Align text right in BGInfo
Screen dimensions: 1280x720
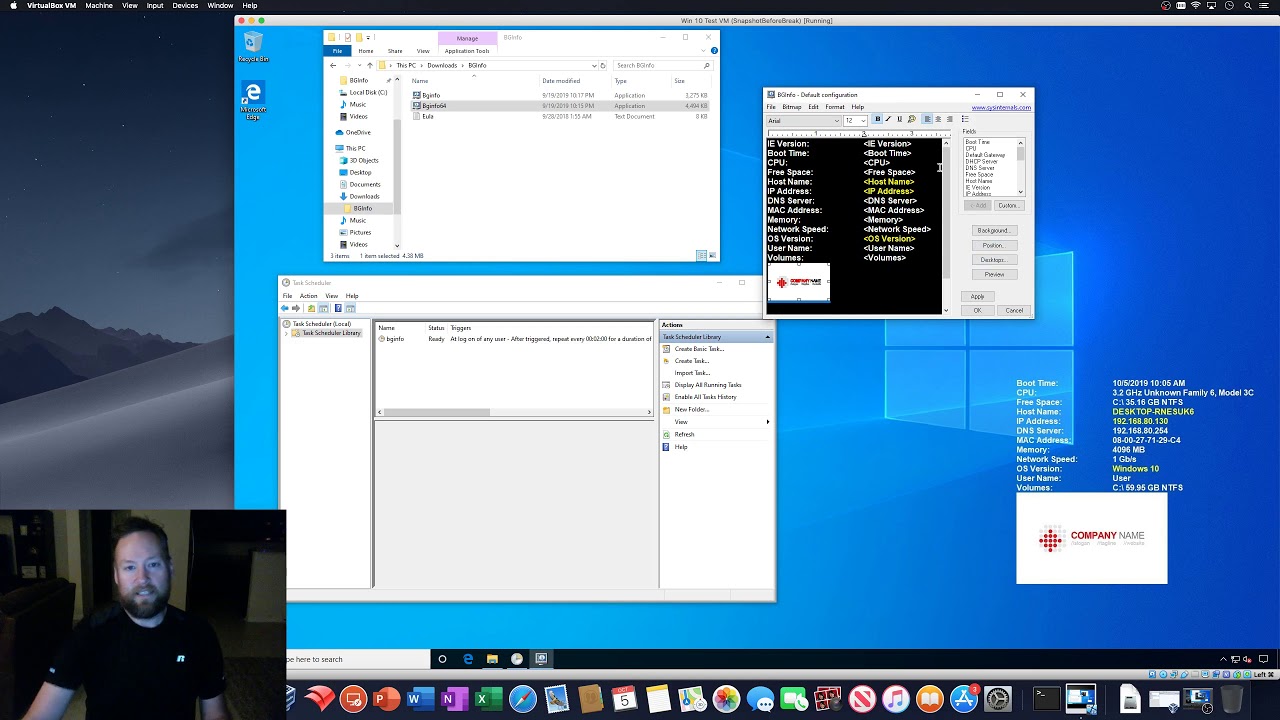tap(949, 119)
